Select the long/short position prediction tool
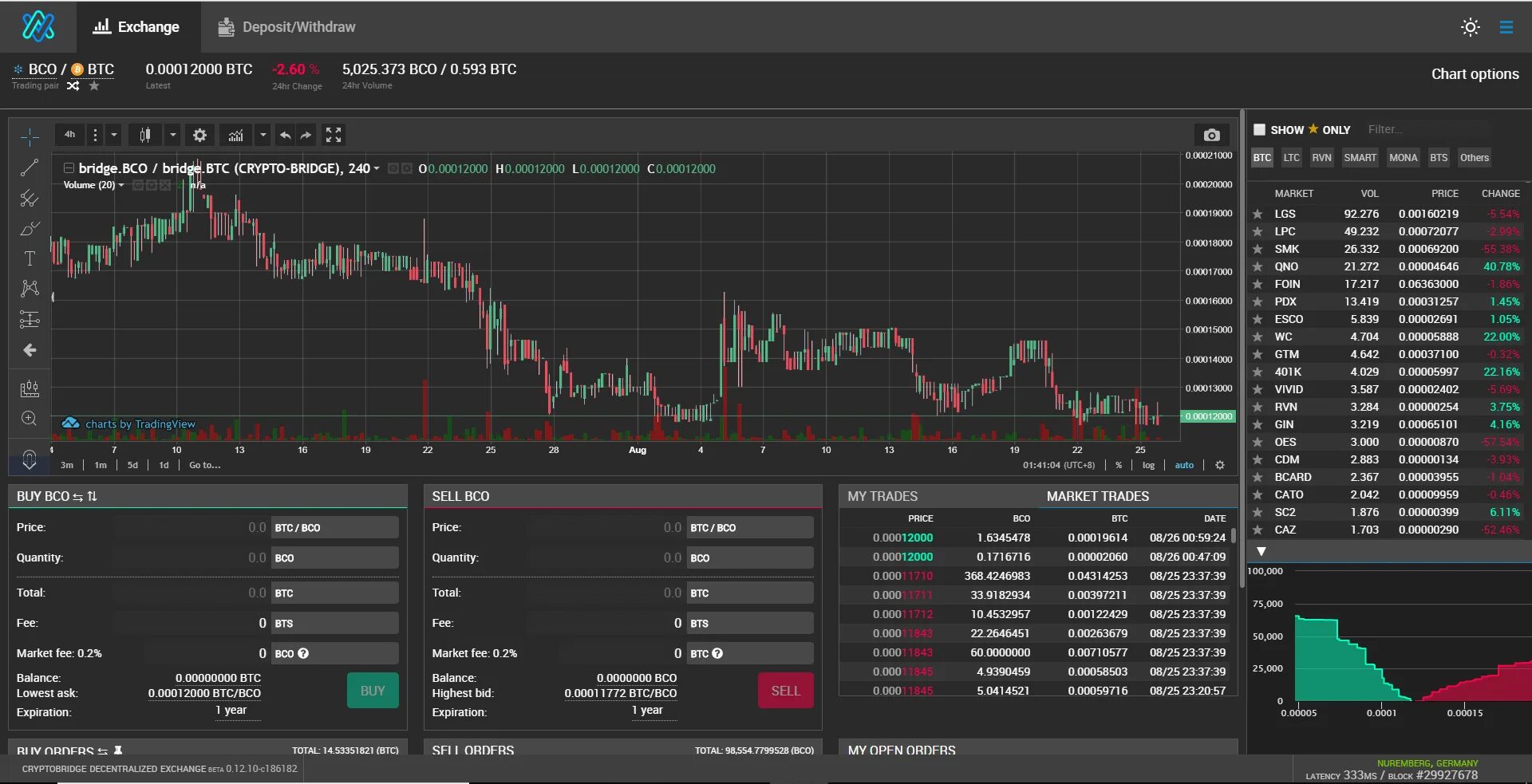This screenshot has width=1532, height=784. 30,319
